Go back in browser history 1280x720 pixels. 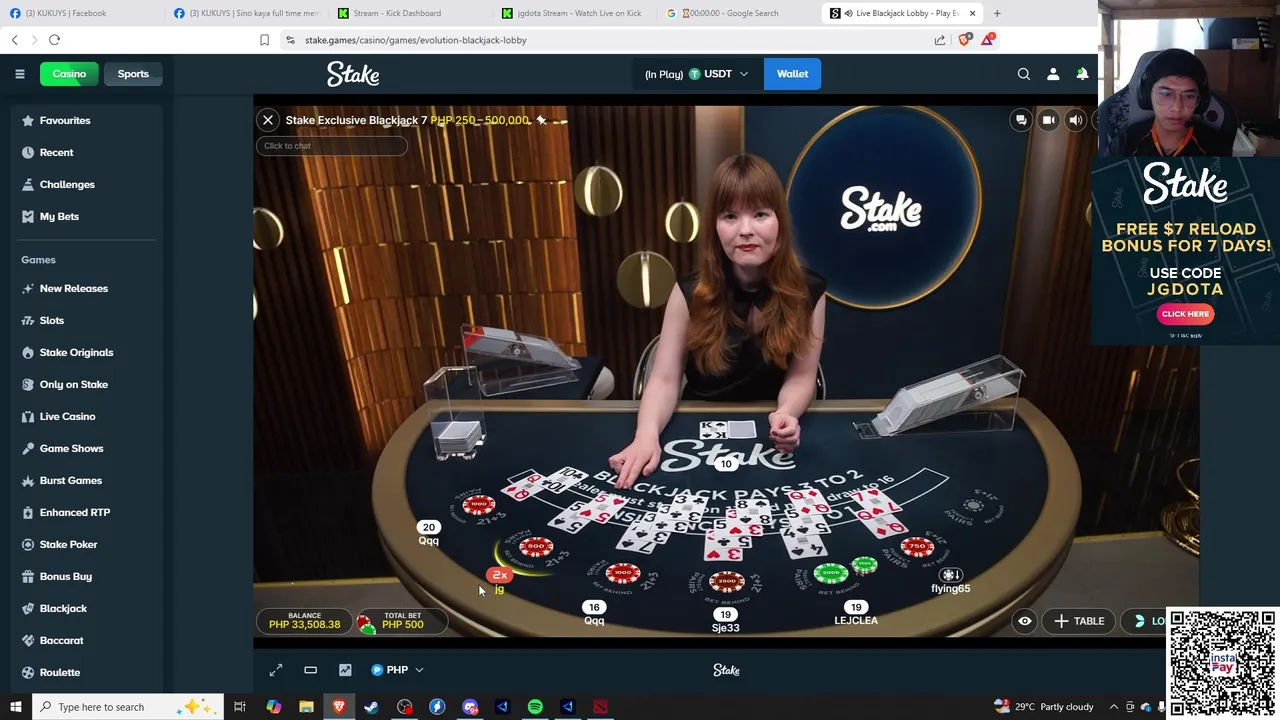[x=14, y=40]
